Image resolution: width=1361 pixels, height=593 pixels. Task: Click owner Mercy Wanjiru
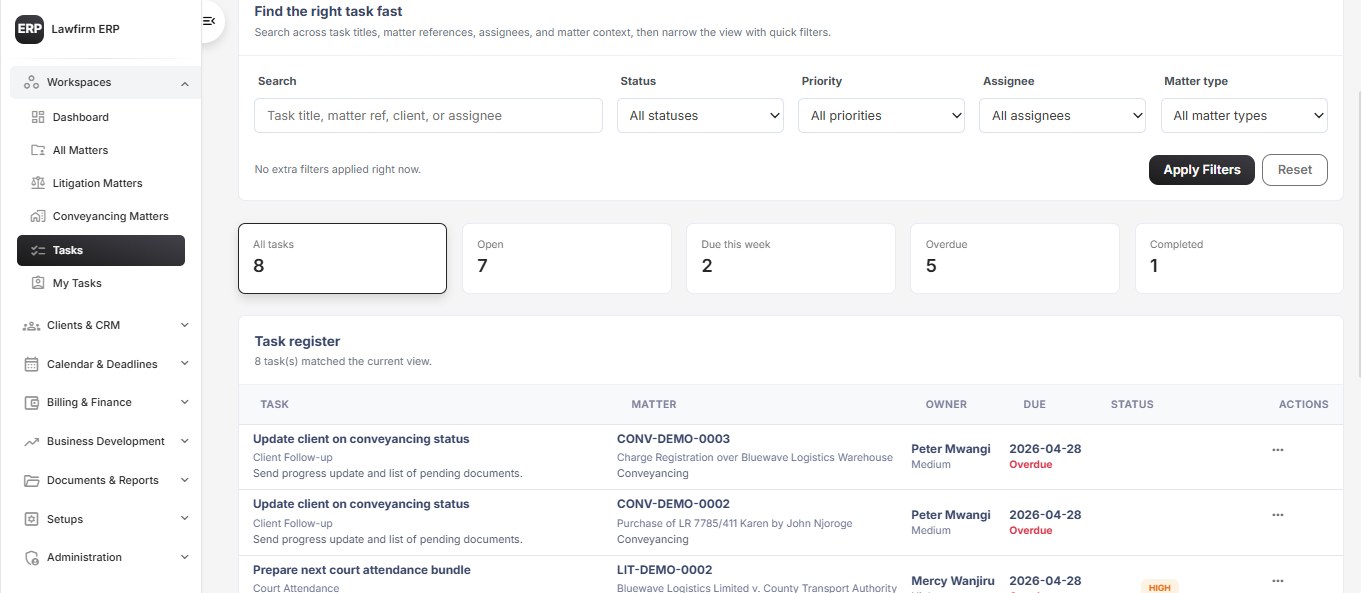951,581
